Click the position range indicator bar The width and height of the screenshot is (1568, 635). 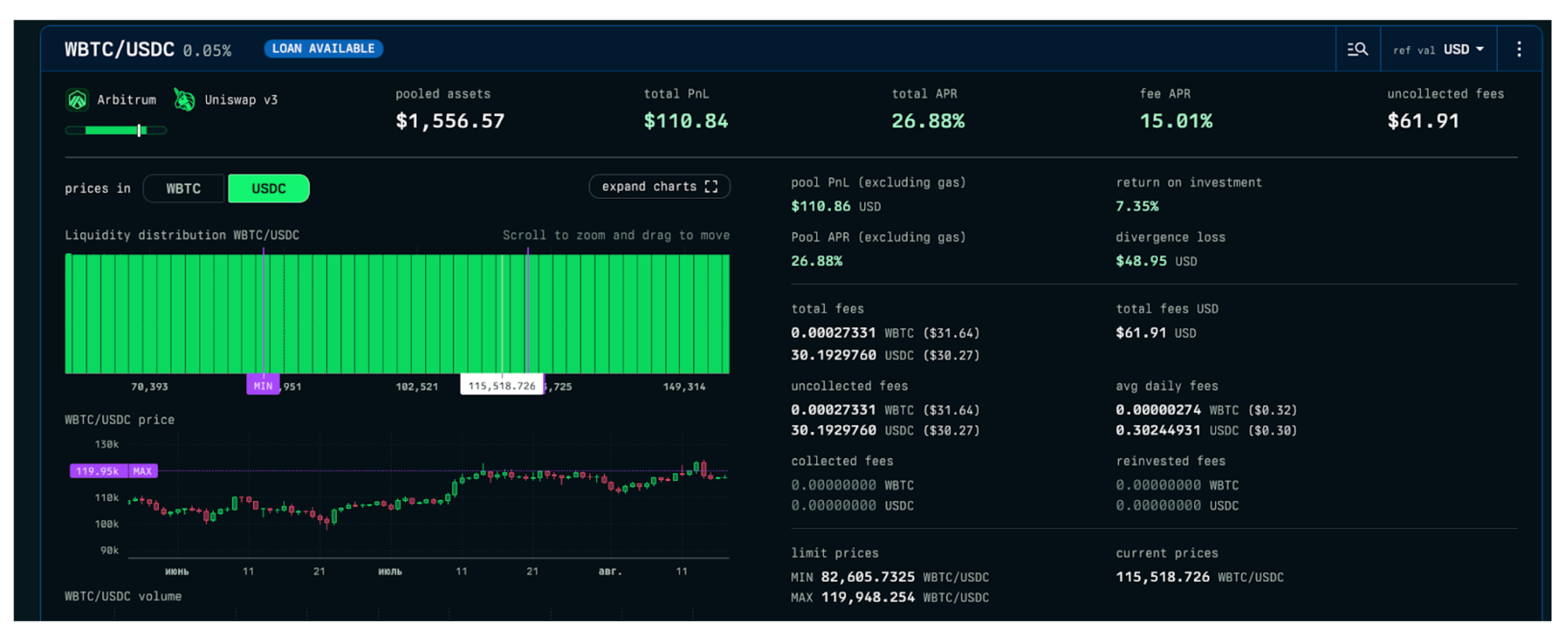coord(116,130)
